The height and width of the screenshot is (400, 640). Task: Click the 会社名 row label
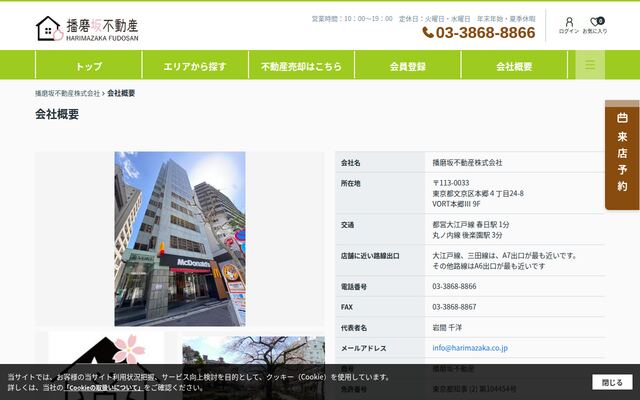click(351, 163)
